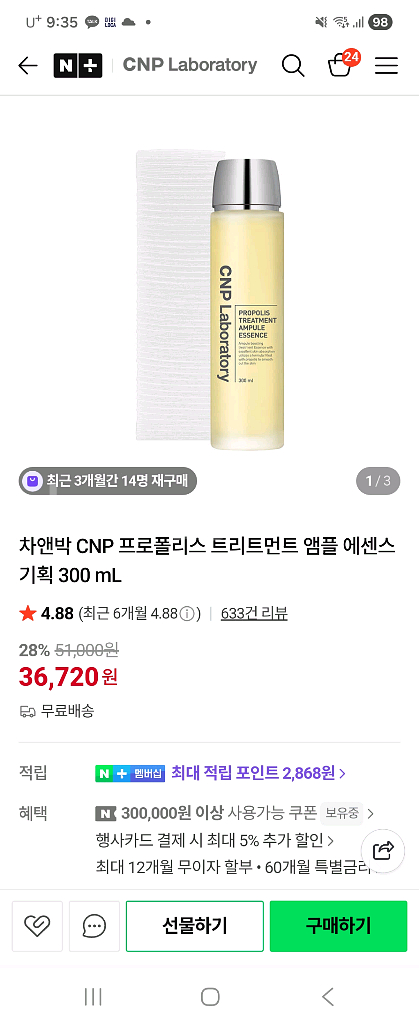Tap the 최근 3개월간 14명 재구매 badge

tap(108, 481)
